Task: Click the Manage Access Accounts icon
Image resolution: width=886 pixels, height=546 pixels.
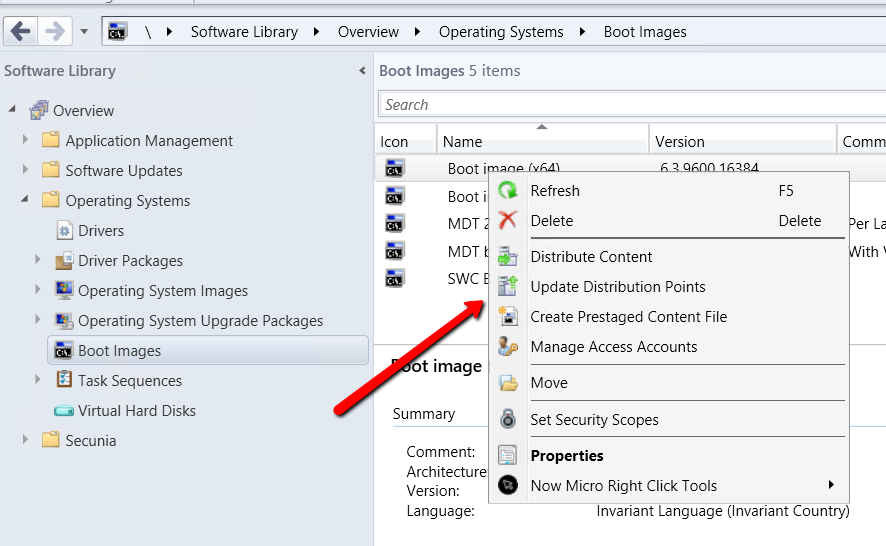Action: click(x=508, y=347)
